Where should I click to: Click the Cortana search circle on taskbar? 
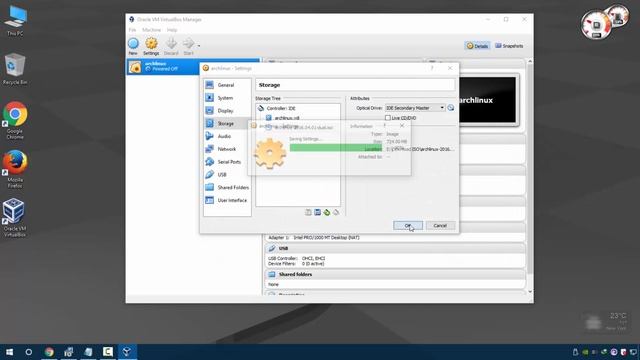coord(29,352)
